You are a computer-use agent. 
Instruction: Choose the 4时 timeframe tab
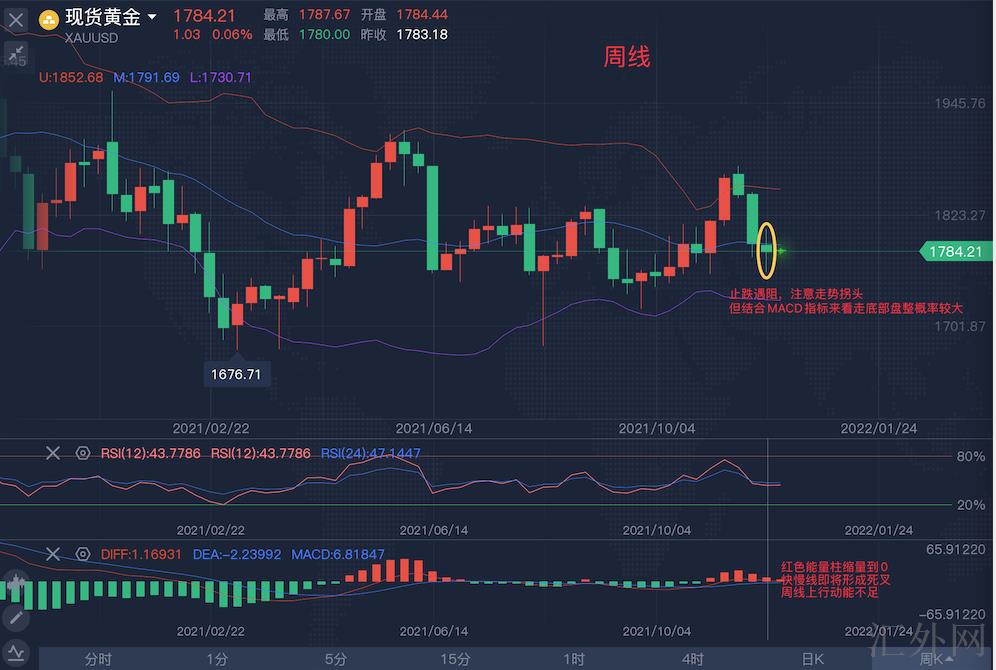693,659
